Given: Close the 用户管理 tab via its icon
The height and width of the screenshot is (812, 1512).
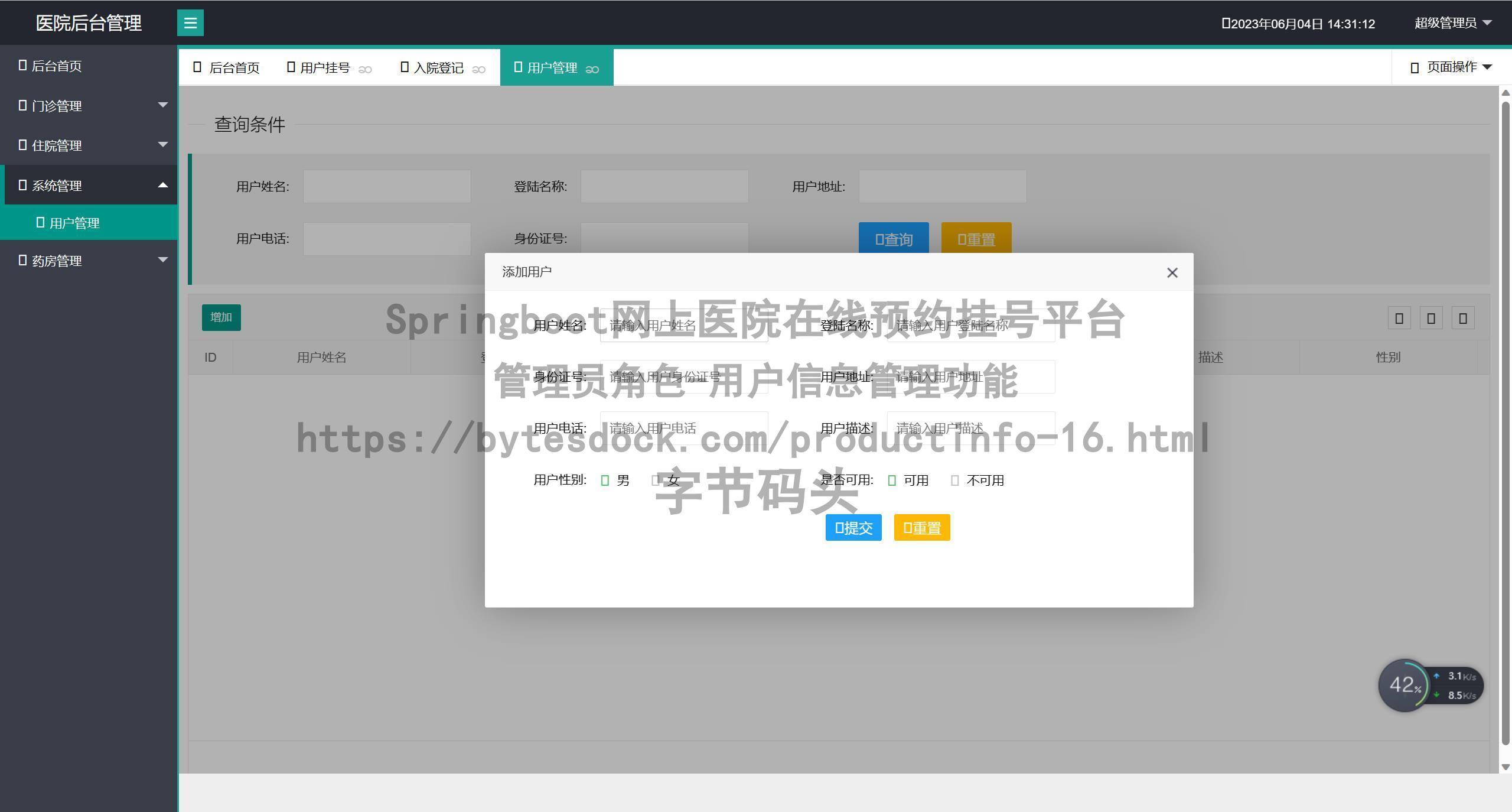Looking at the screenshot, I should coord(592,69).
